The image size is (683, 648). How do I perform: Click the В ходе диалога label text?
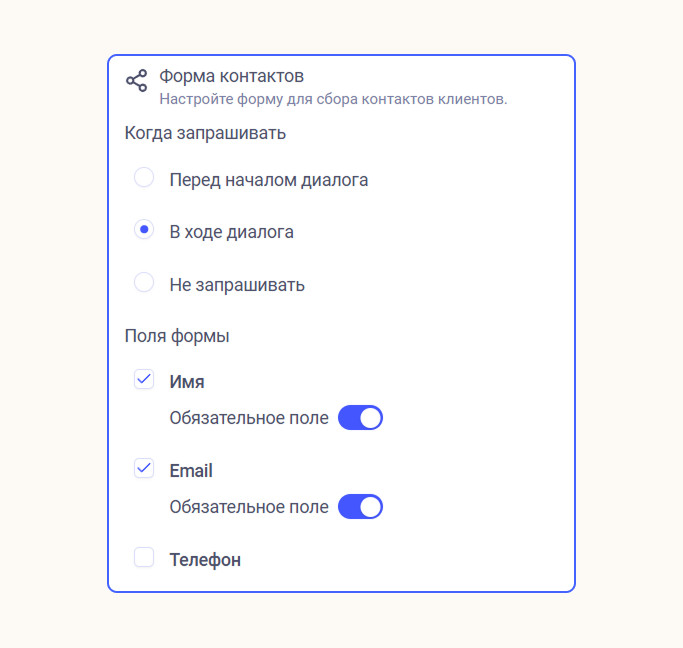(231, 232)
